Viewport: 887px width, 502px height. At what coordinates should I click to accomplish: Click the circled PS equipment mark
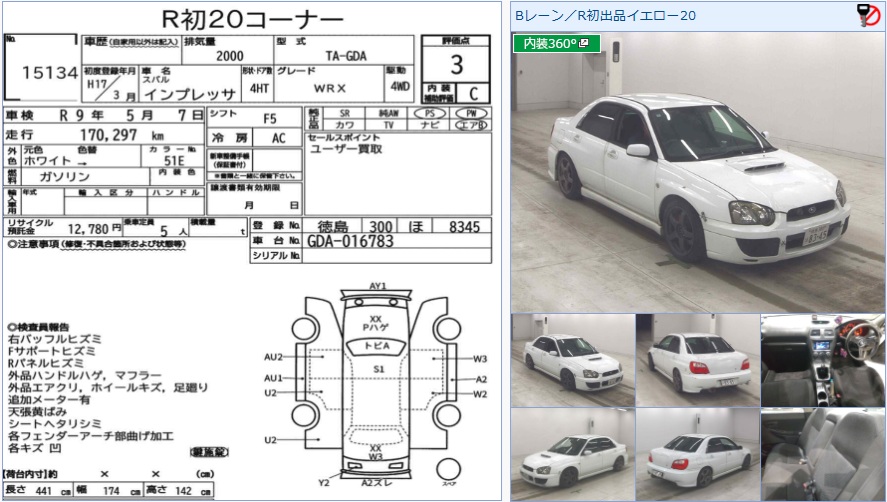pos(428,114)
